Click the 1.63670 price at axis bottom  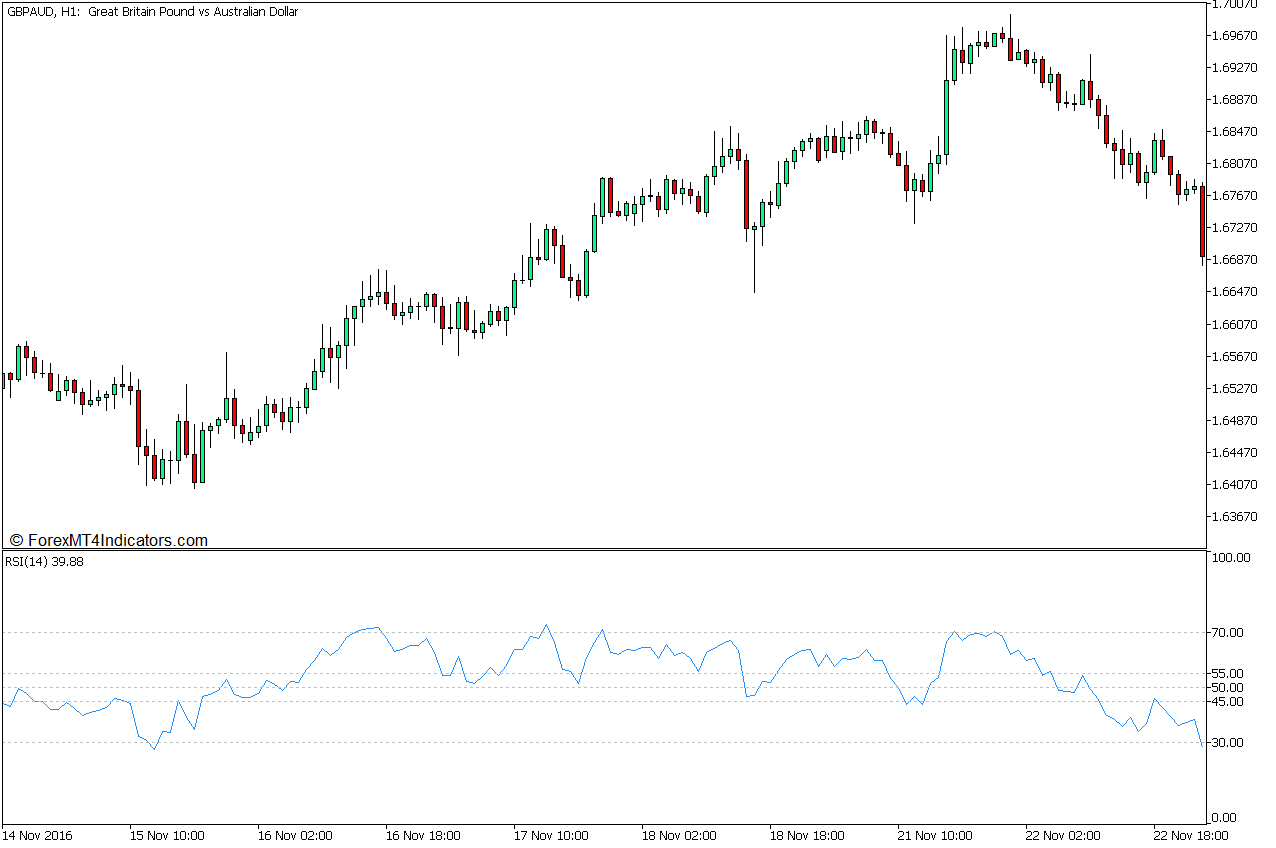[1234, 517]
